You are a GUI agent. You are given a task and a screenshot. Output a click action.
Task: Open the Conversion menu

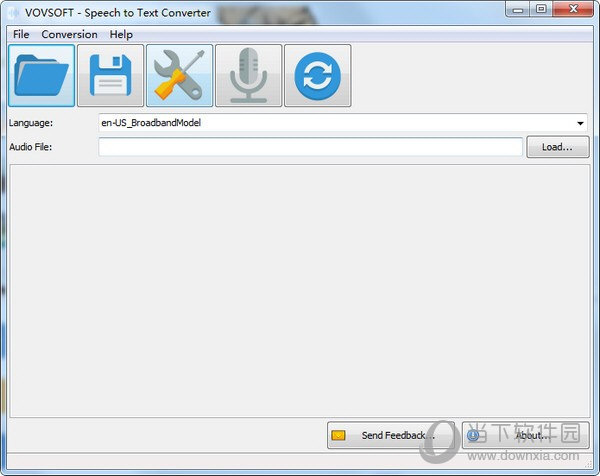click(x=69, y=34)
